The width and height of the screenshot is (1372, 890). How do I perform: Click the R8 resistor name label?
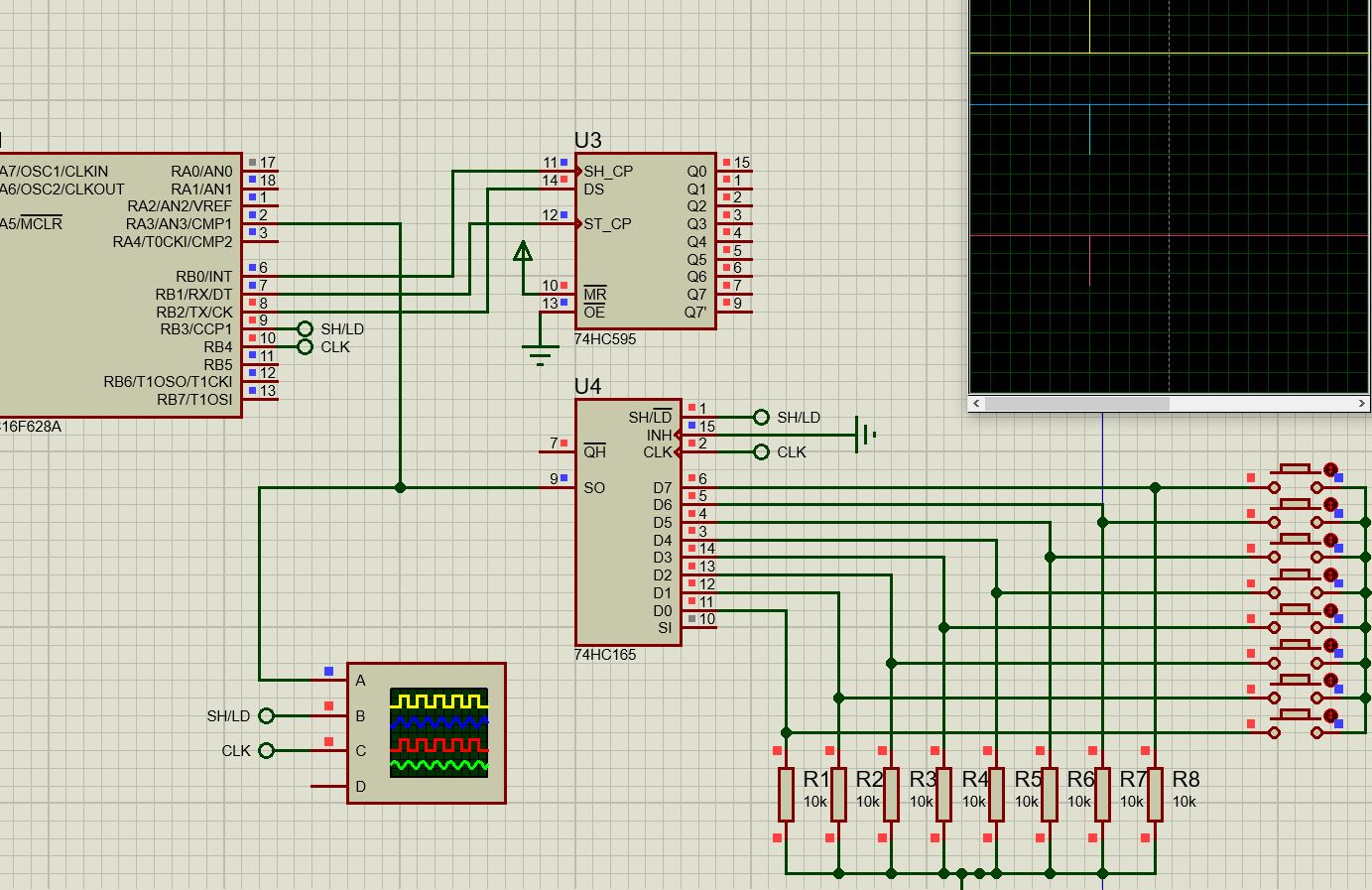point(1185,780)
